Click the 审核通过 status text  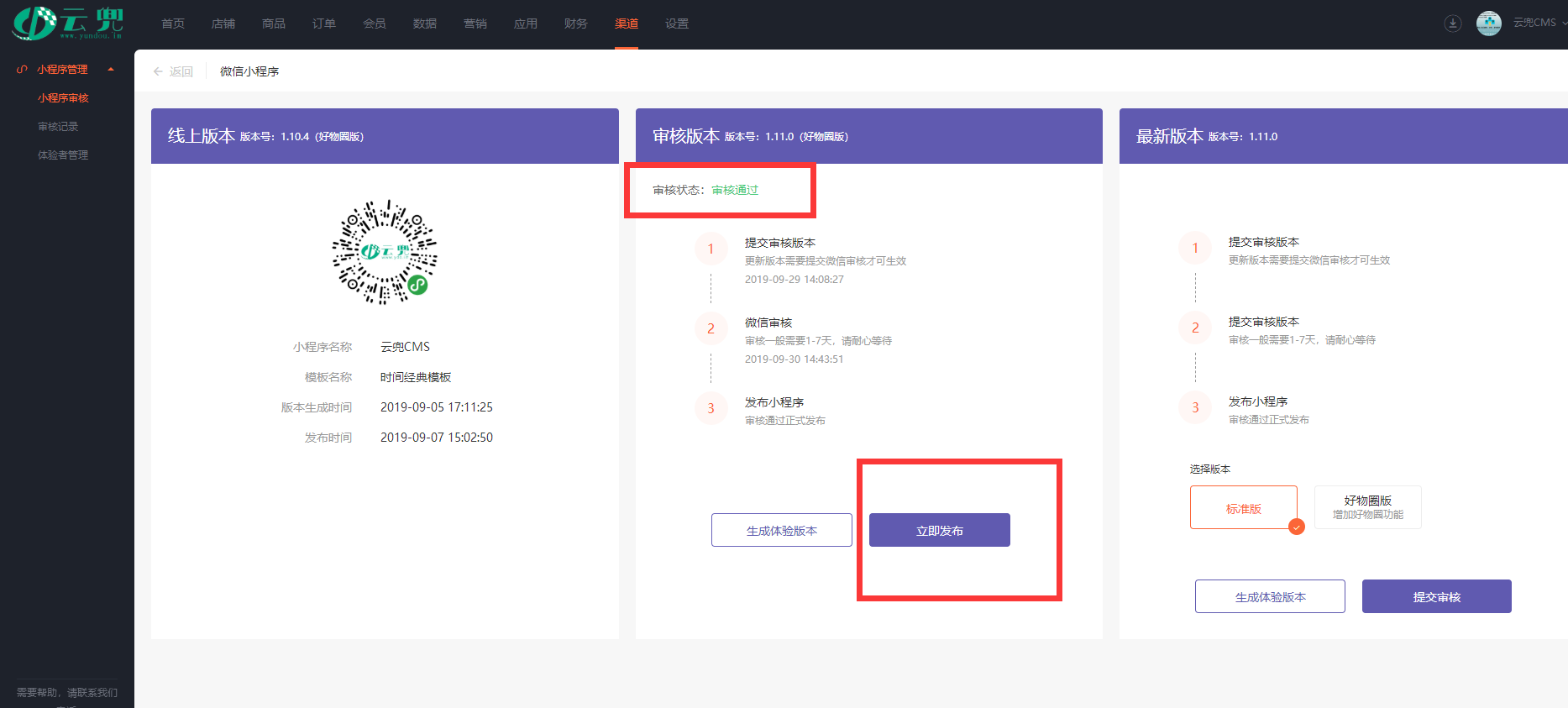click(735, 190)
